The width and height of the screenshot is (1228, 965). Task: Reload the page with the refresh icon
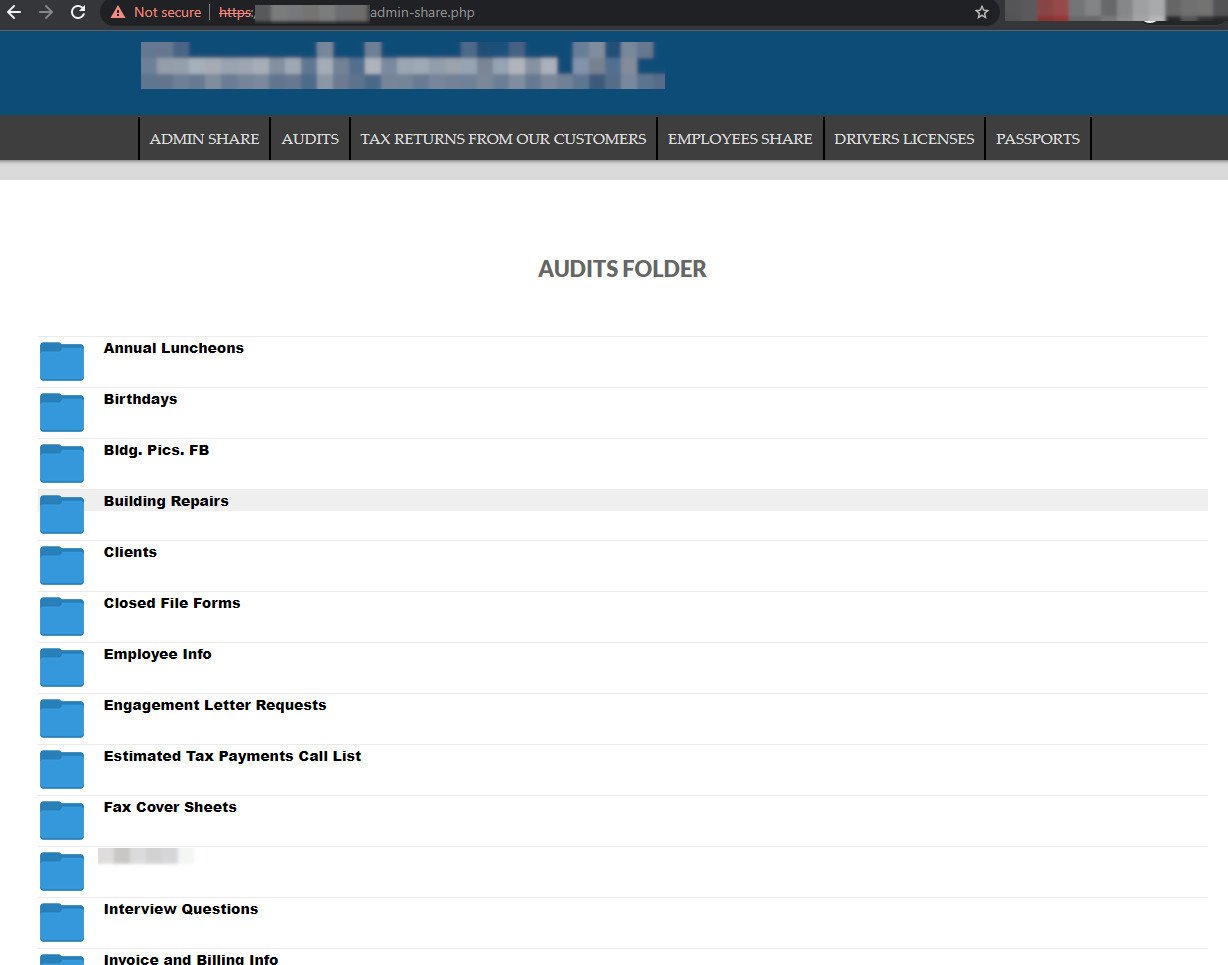point(78,13)
